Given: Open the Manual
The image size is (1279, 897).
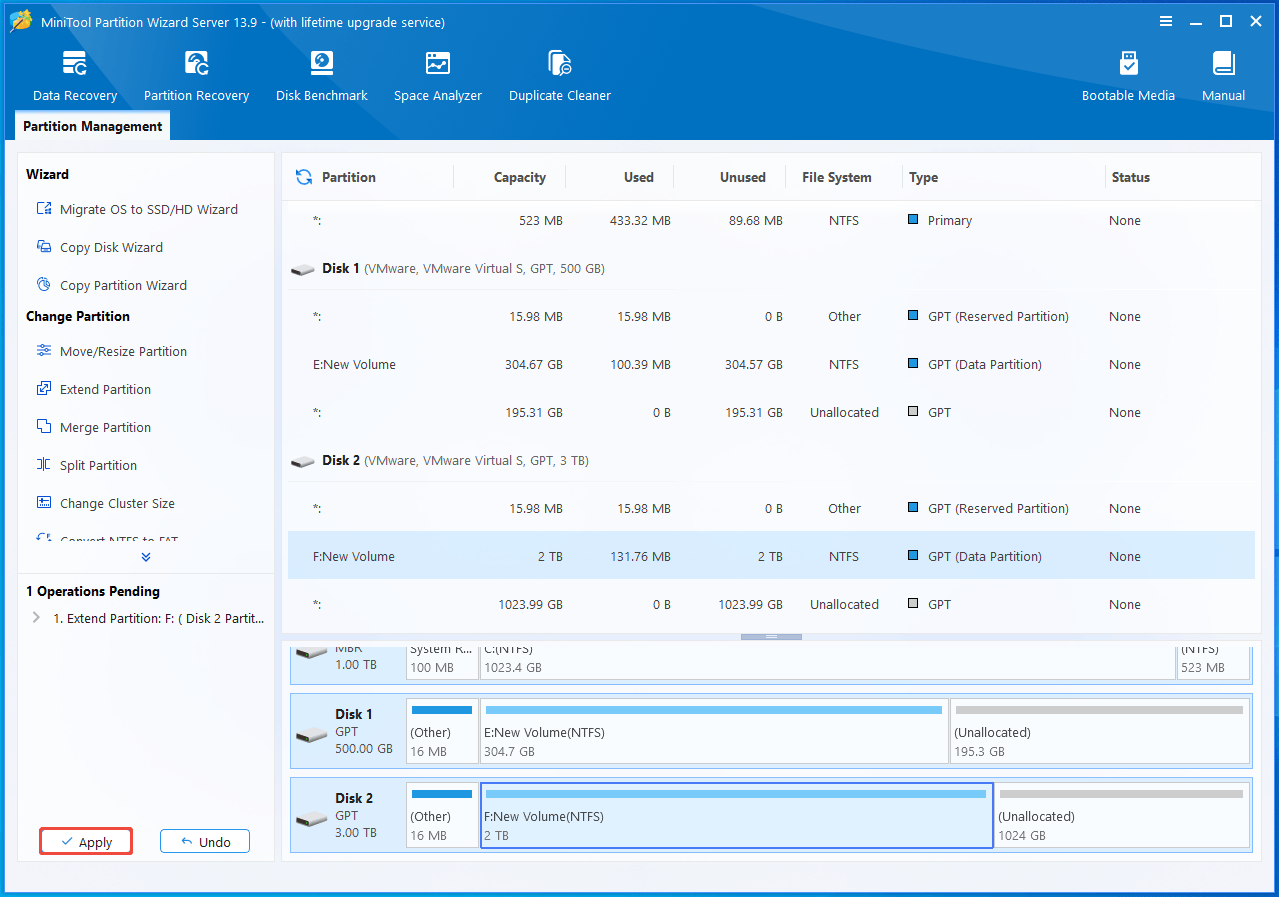Looking at the screenshot, I should (1224, 76).
